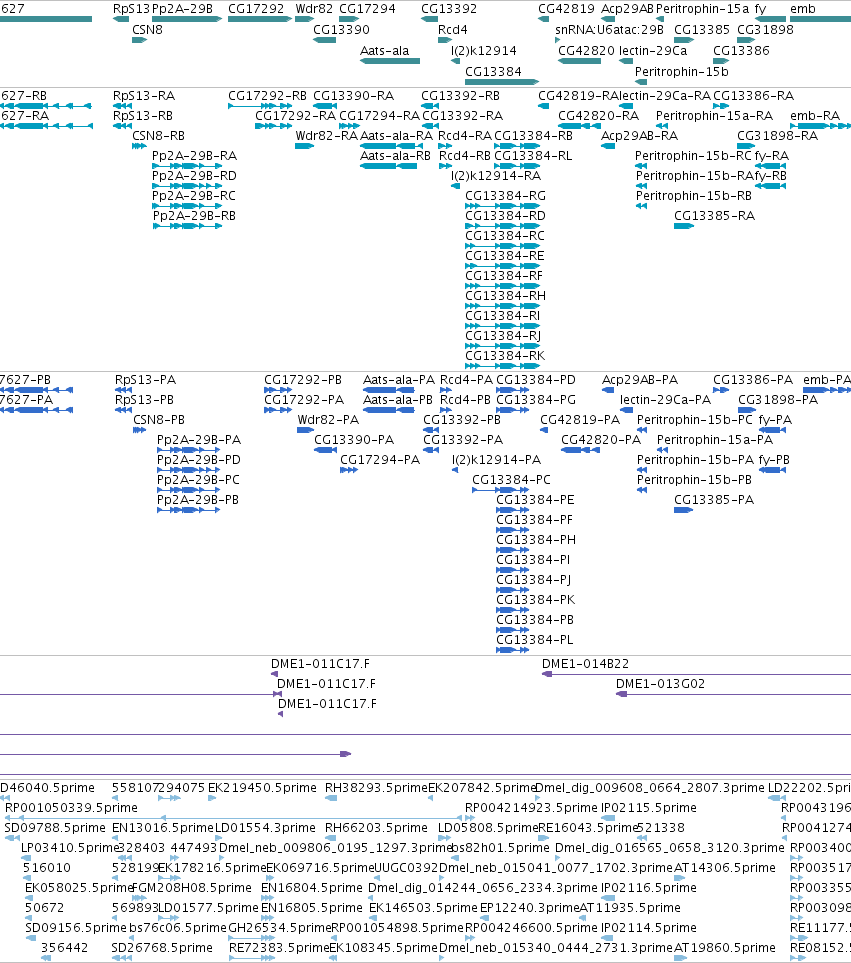Viewport: 851px width, 963px height.
Task: Click the CG13384-RG transcript label
Action: point(505,196)
